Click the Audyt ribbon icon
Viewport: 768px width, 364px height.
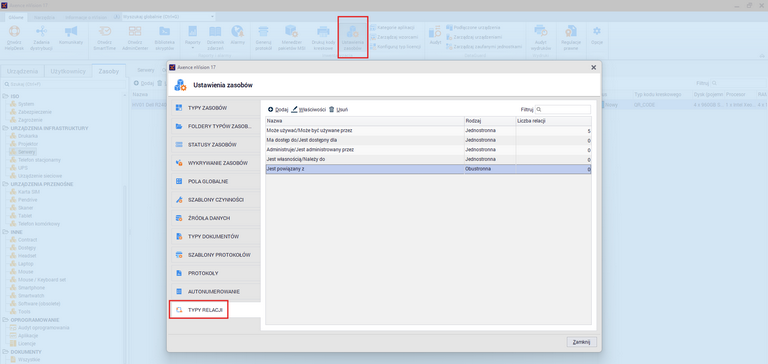435,35
